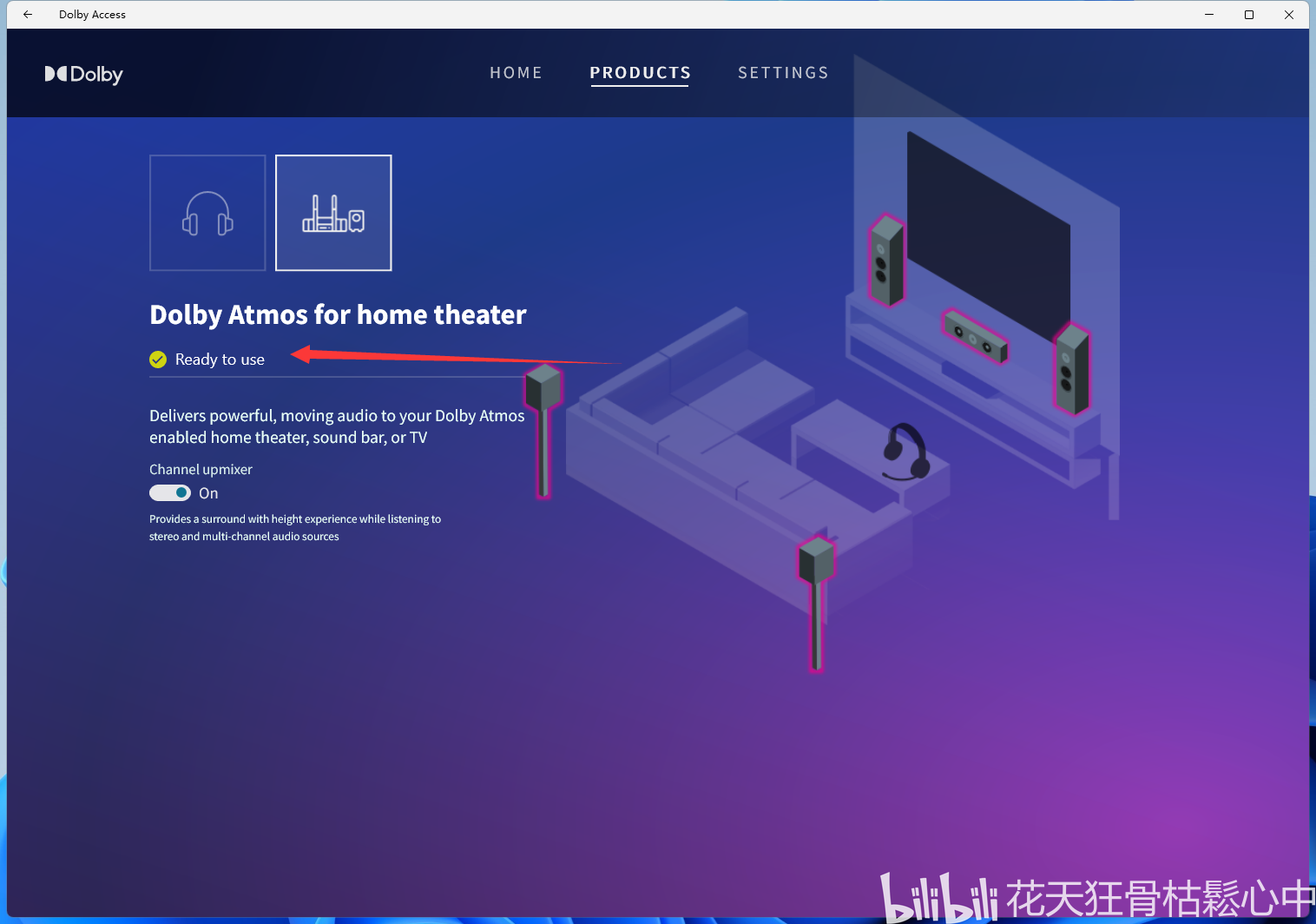The width and height of the screenshot is (1316, 924).
Task: Open the PRODUCTS tab
Action: click(640, 73)
